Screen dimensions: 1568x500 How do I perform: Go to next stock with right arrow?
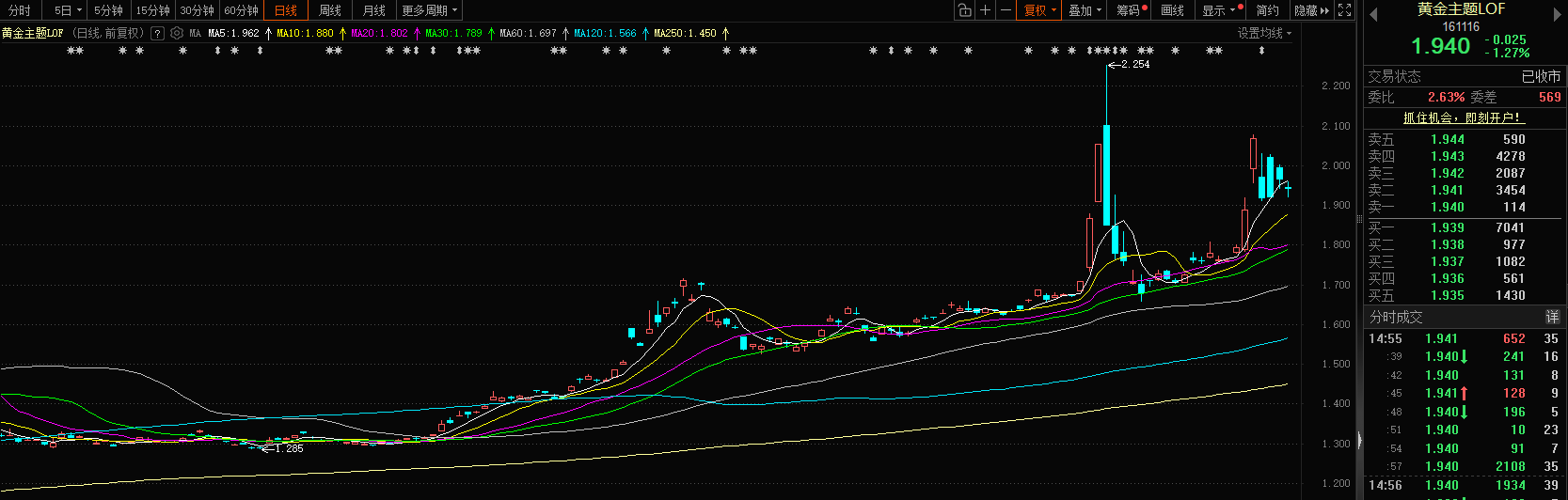[1557, 13]
